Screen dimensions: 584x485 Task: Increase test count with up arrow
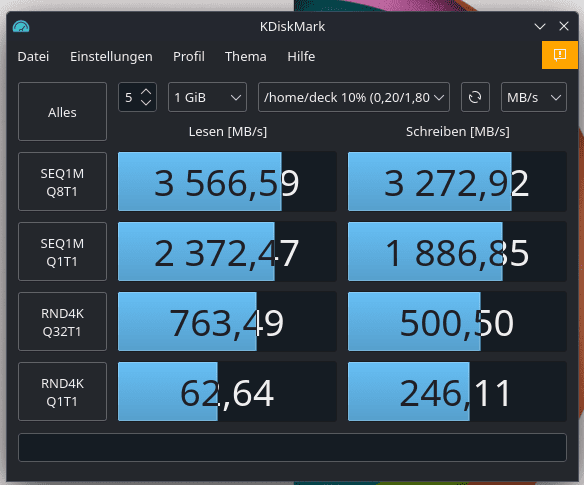pos(146,91)
